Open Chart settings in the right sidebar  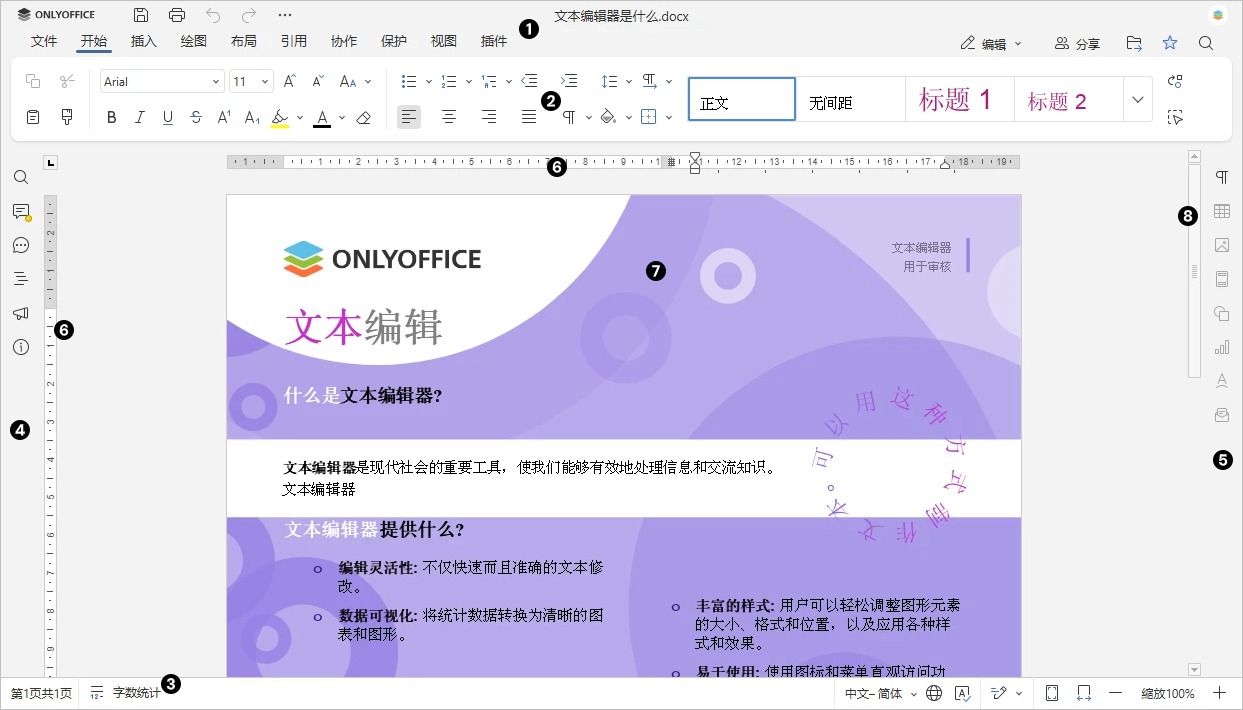click(x=1221, y=347)
